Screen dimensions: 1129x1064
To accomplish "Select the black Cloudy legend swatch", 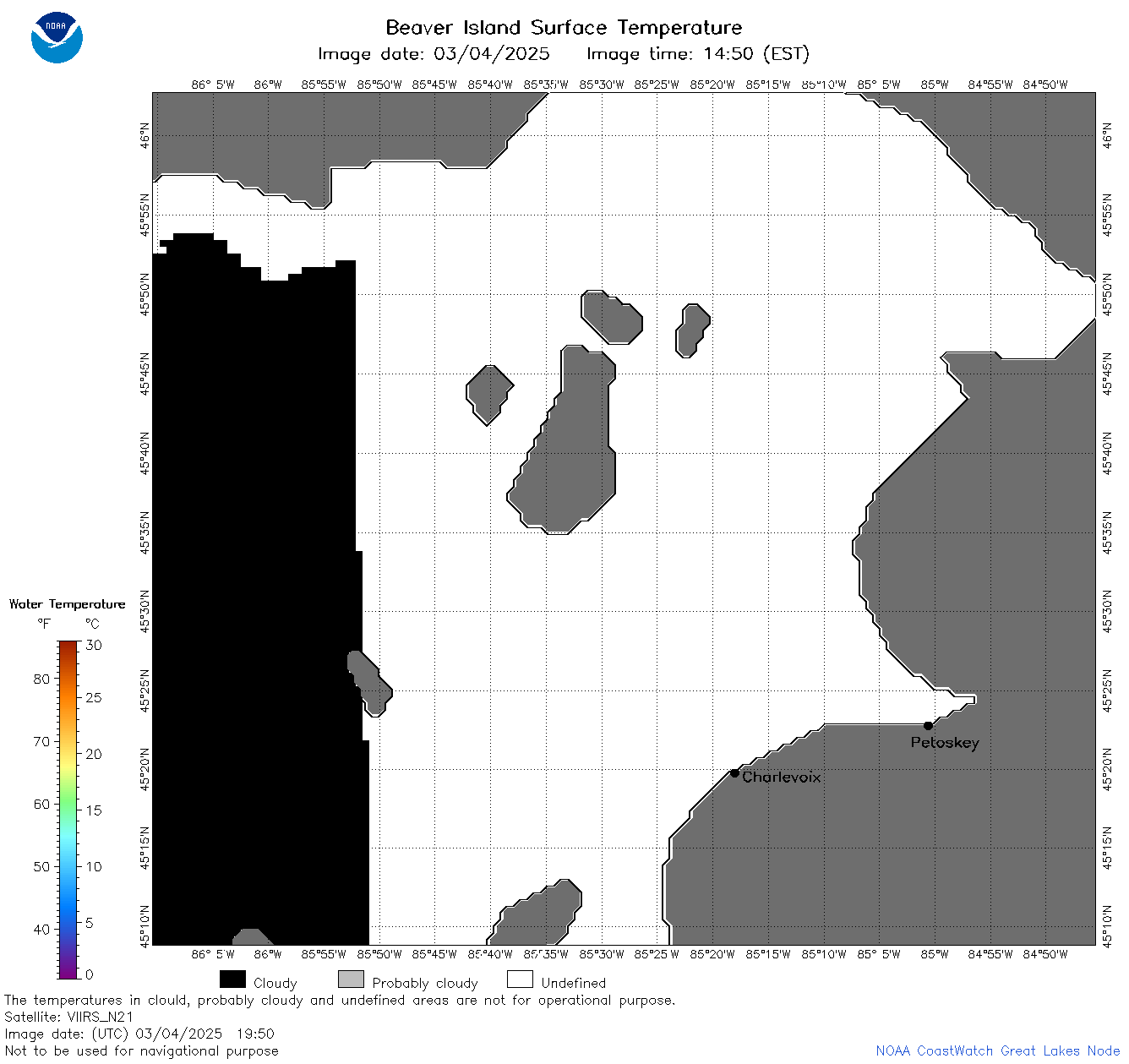I will tap(232, 979).
